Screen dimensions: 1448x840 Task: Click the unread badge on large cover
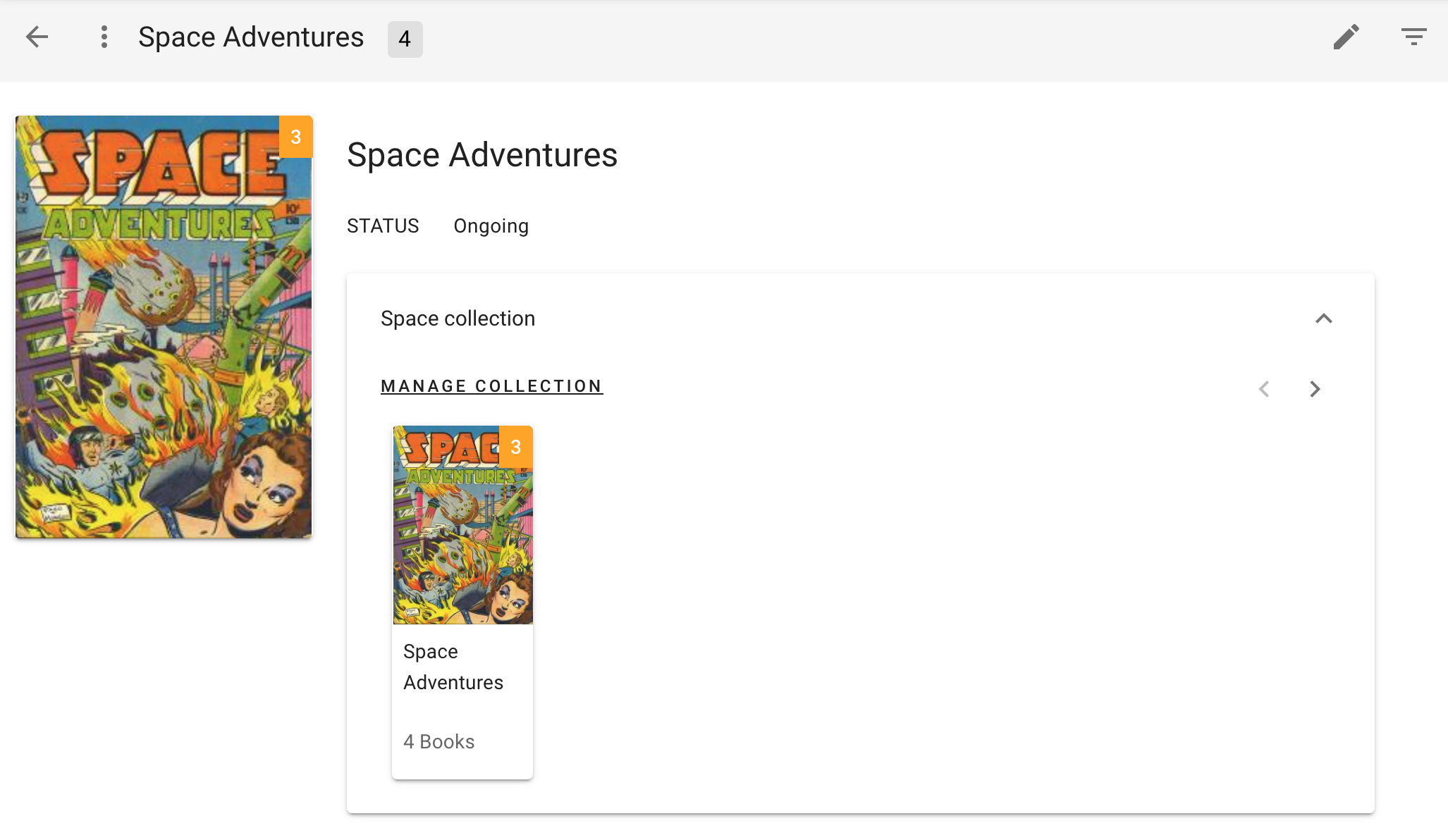point(296,137)
